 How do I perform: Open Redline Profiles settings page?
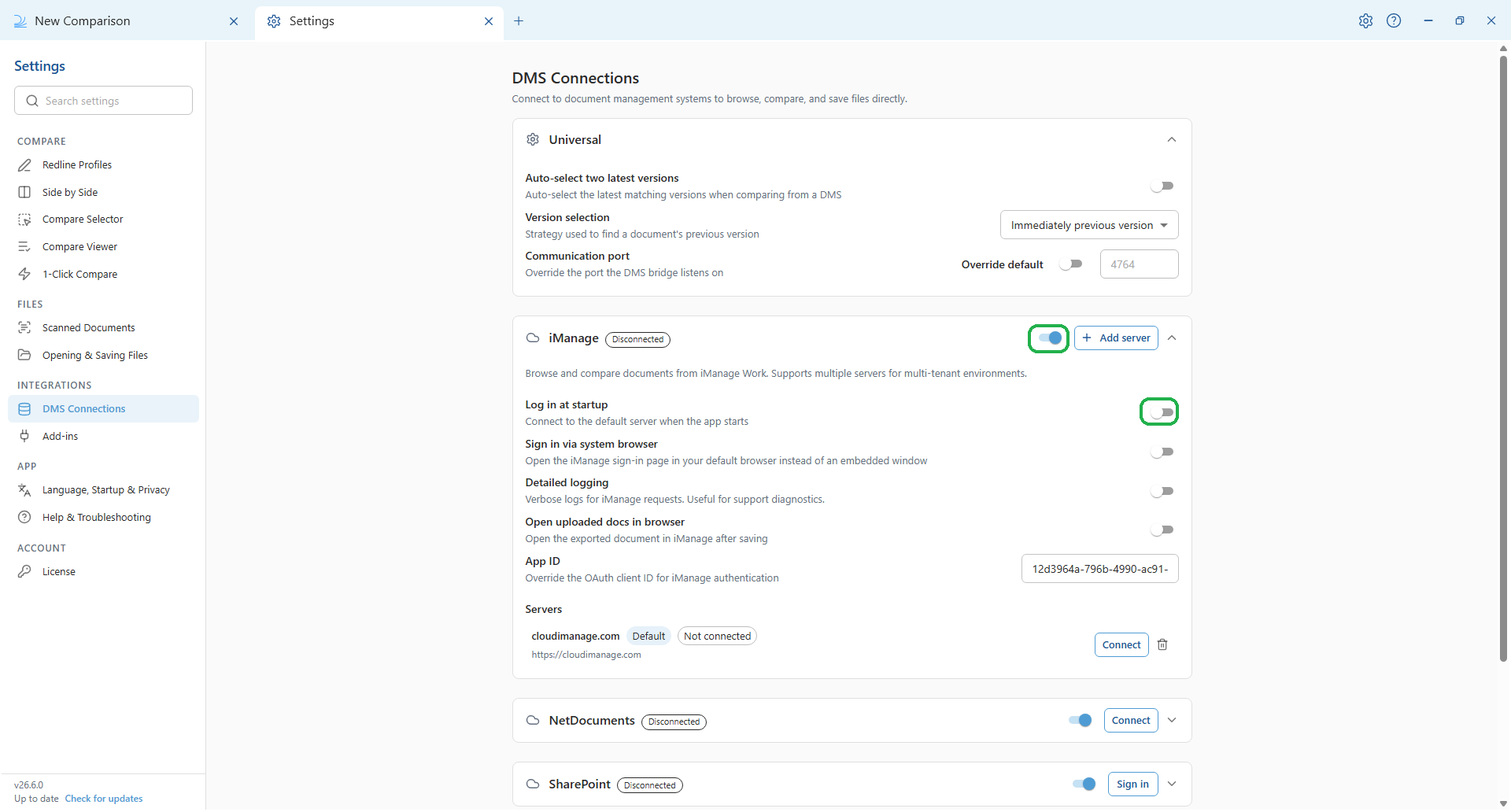(x=103, y=165)
